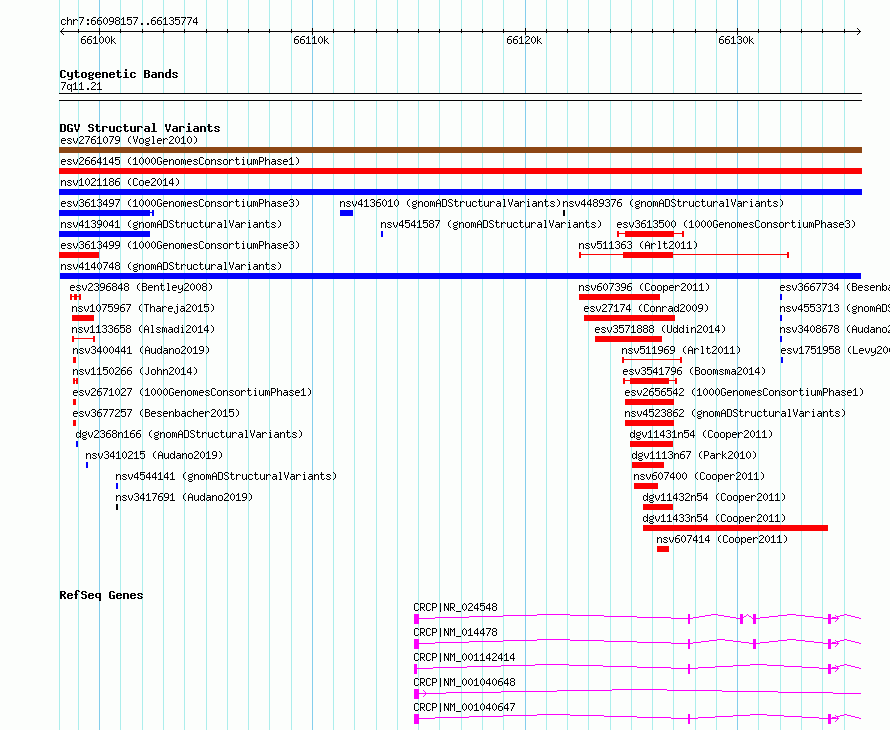Click the 7q11.21 band label

click(81, 86)
